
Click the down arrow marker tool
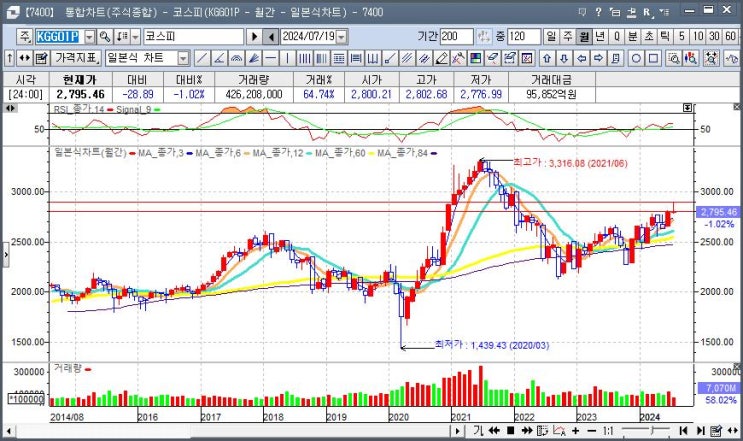[564, 58]
